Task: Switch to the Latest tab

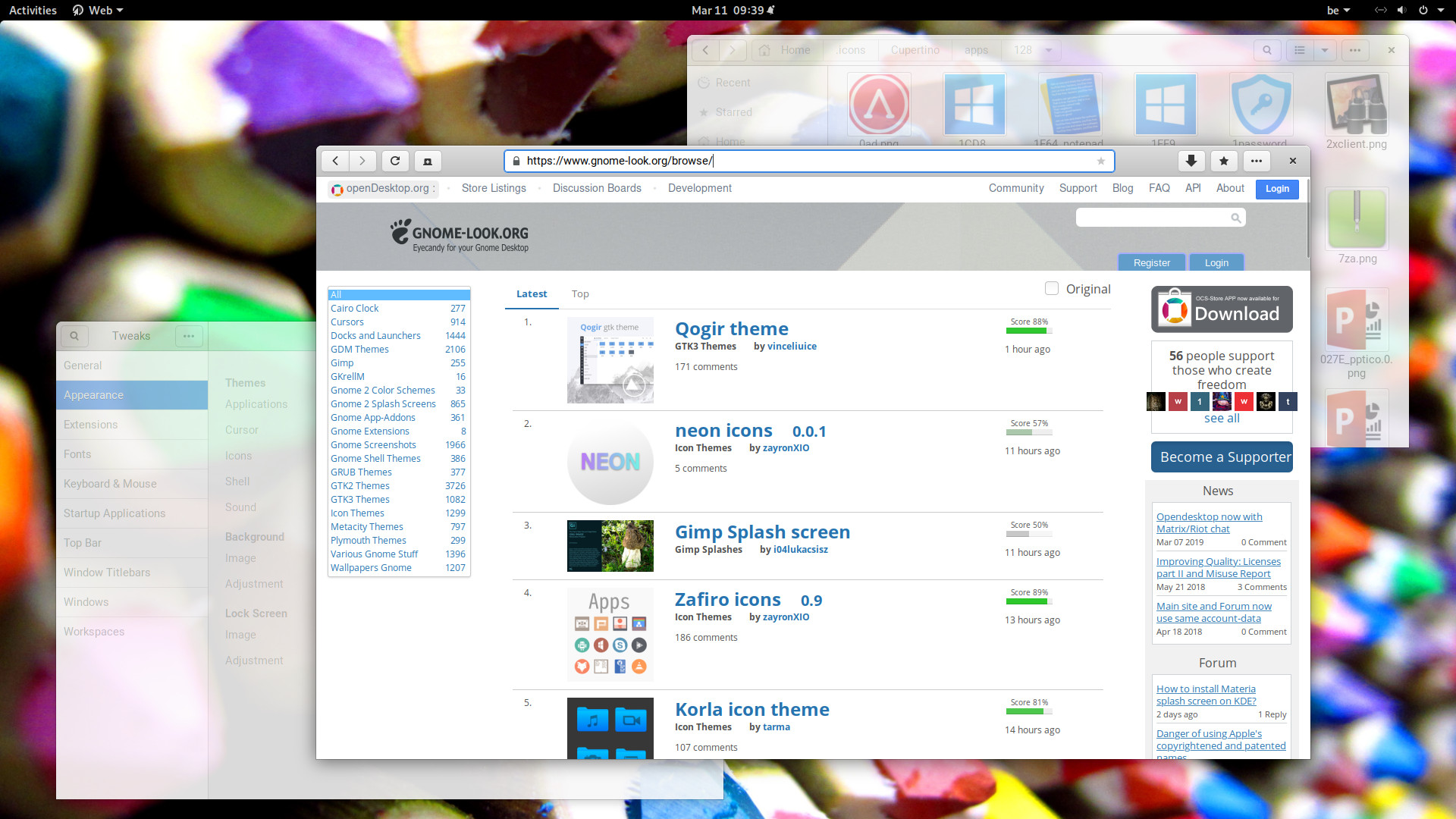Action: point(532,294)
